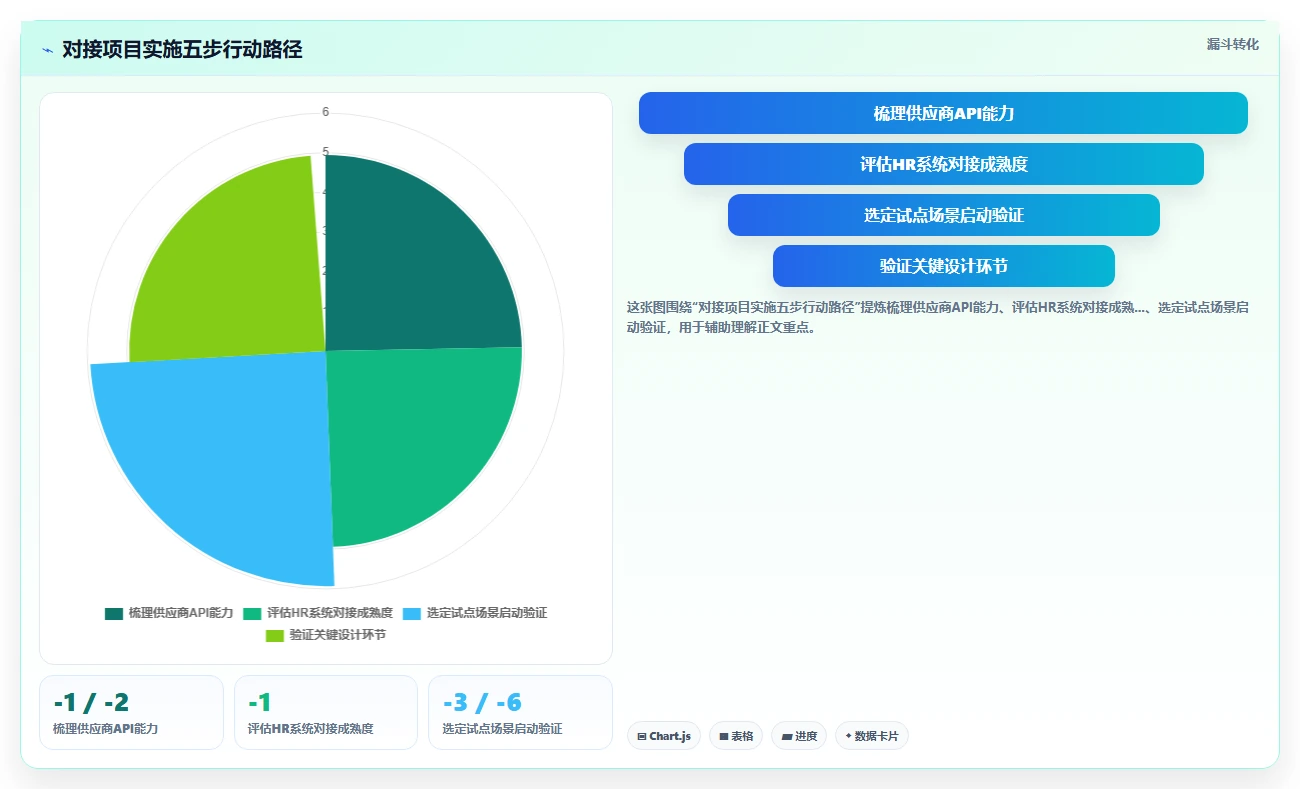Click the sky blue legend color box

(x=412, y=613)
